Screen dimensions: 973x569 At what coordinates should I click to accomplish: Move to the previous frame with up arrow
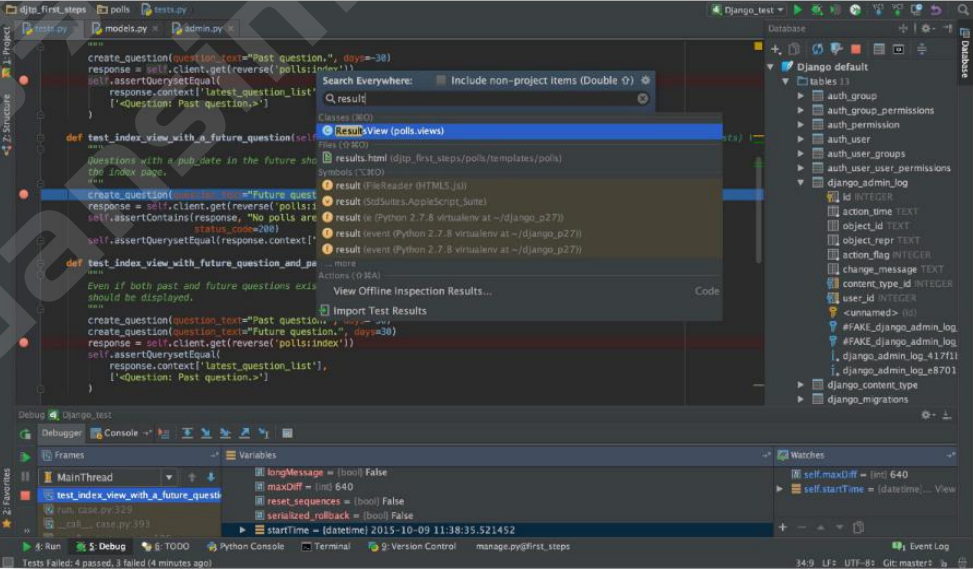[x=192, y=477]
